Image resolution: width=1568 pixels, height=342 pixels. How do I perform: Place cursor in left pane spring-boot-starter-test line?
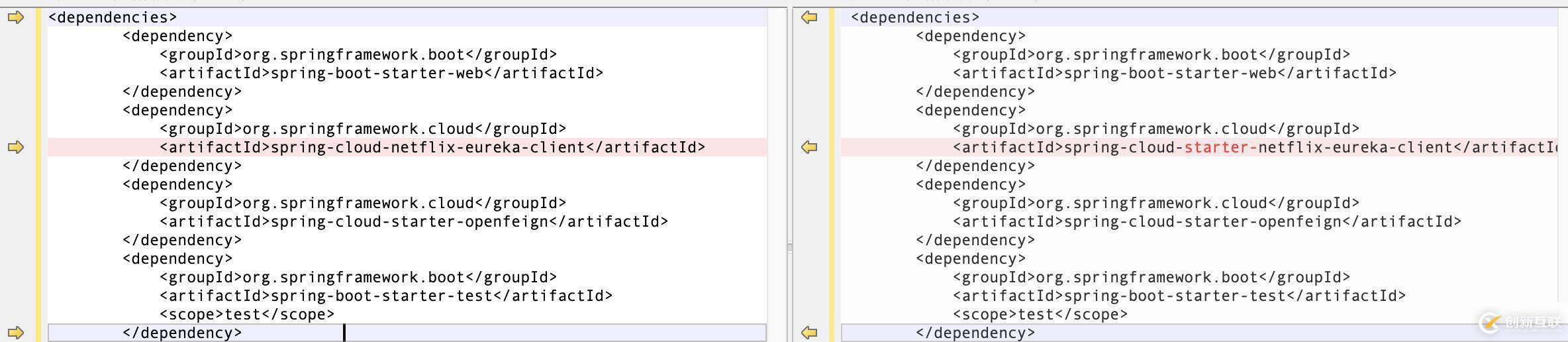tap(385, 296)
